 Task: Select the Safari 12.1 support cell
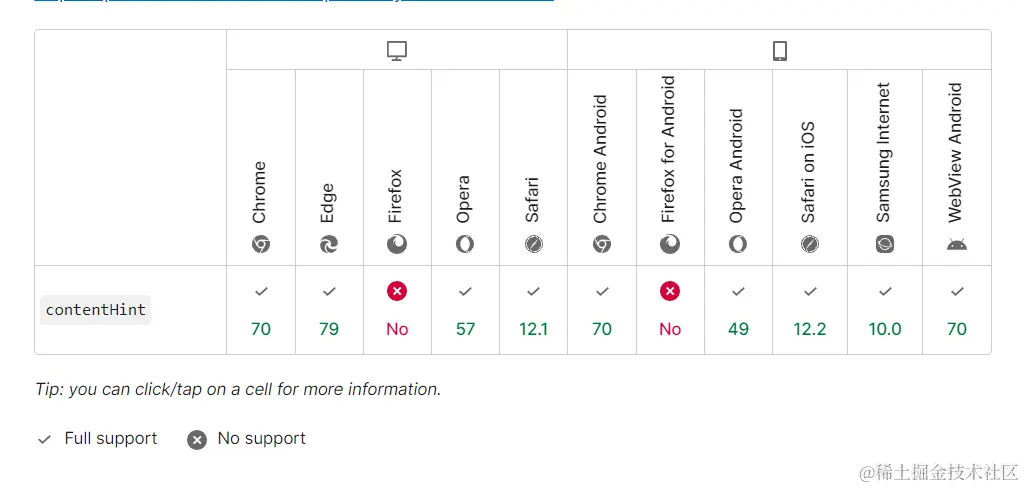(533, 310)
